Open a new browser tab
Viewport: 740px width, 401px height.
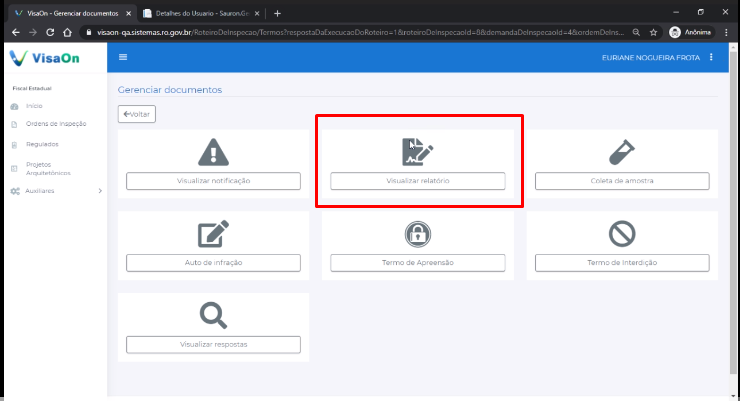point(278,13)
